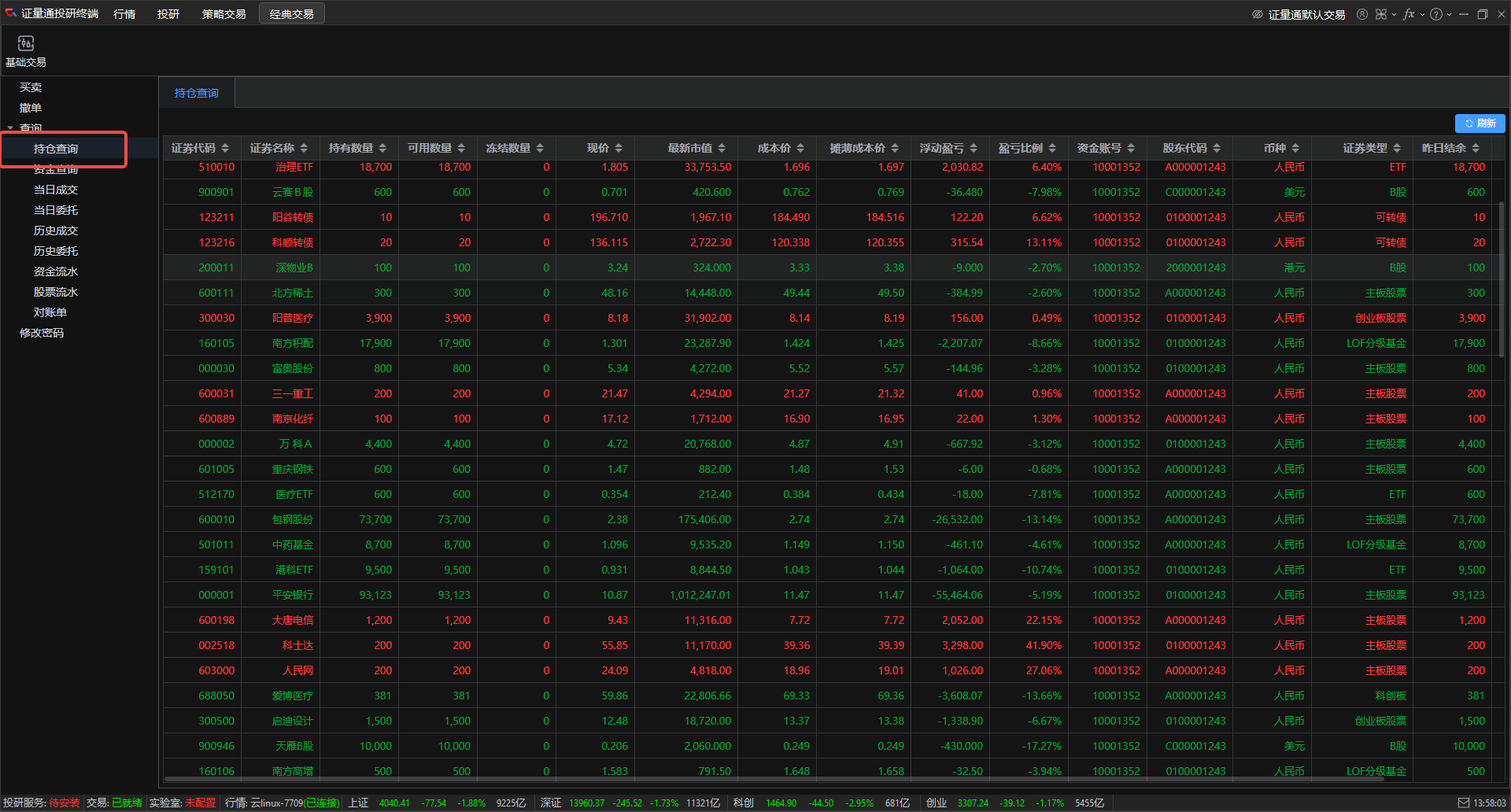Toggle the eye-slash account visibility icon

point(1258,14)
